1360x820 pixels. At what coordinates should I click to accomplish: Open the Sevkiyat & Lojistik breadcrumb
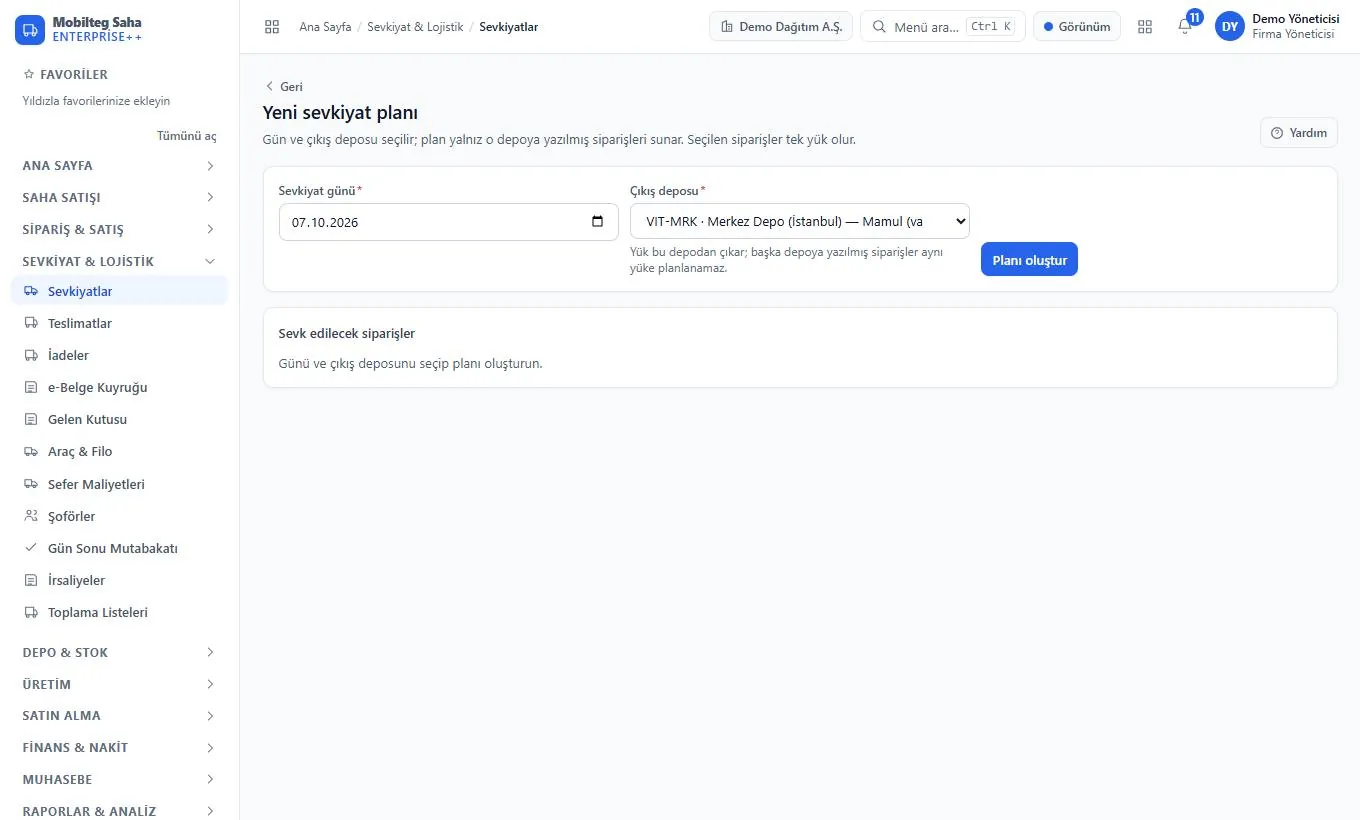[415, 27]
